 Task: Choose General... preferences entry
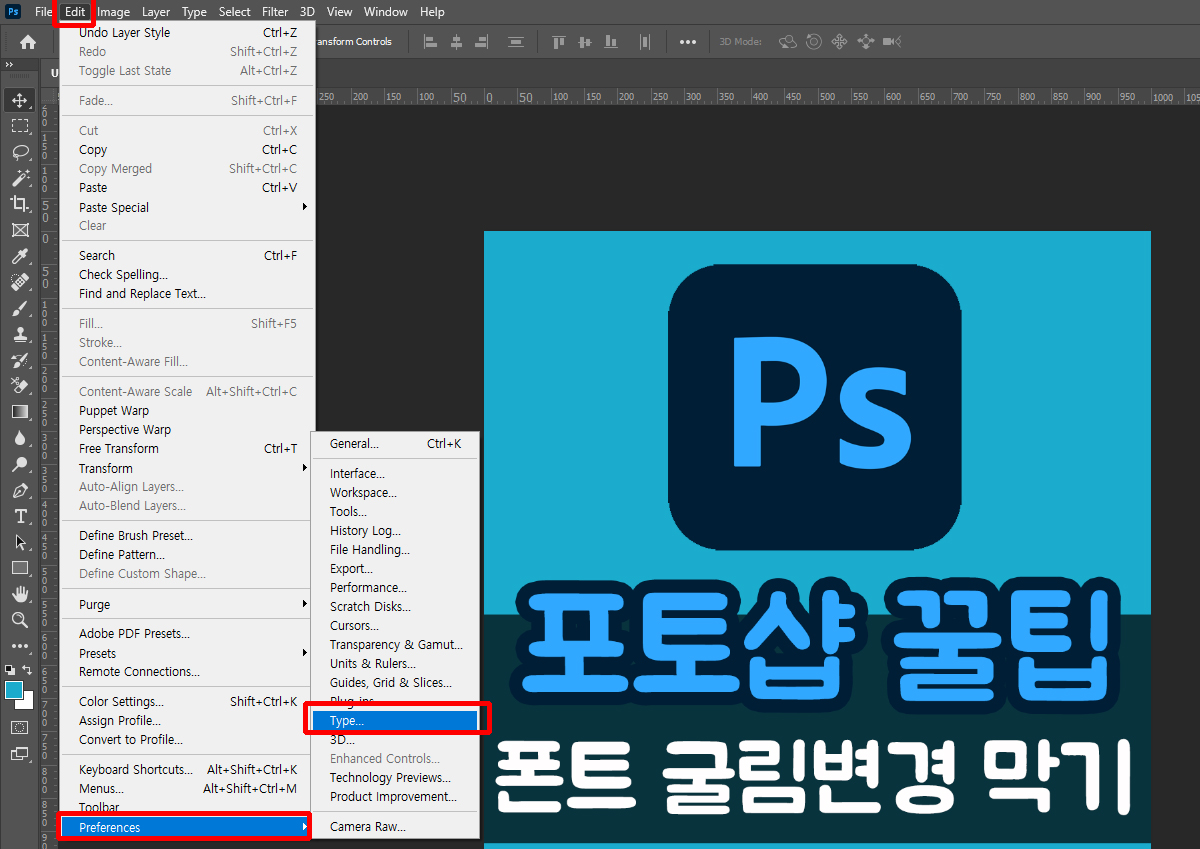coord(395,443)
